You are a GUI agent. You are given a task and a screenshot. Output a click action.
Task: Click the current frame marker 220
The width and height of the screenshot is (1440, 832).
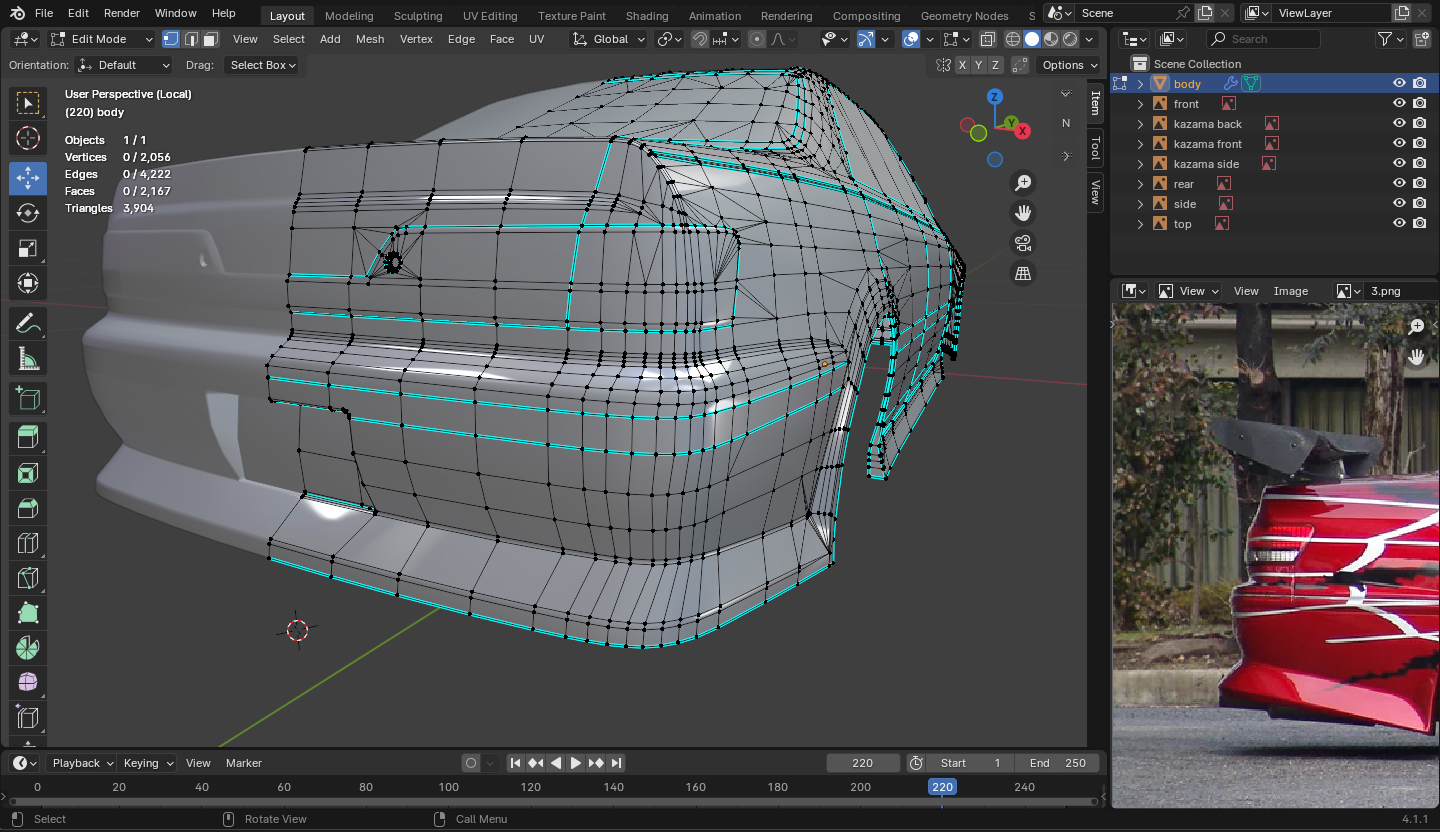pos(942,787)
